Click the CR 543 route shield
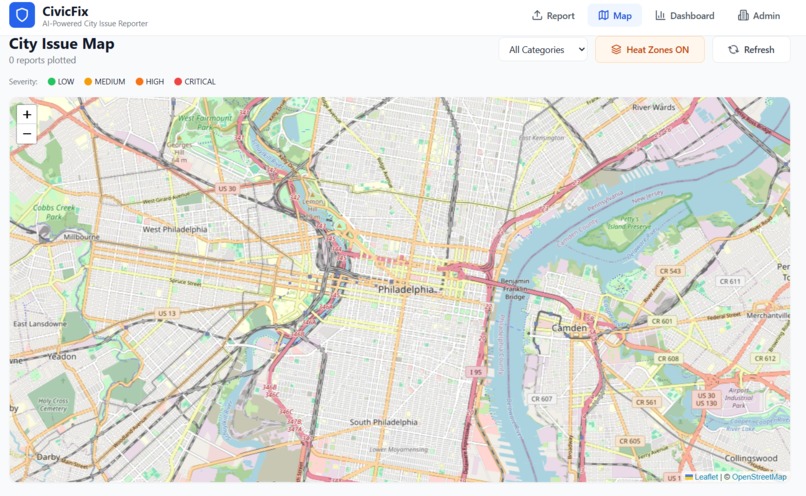 670,271
